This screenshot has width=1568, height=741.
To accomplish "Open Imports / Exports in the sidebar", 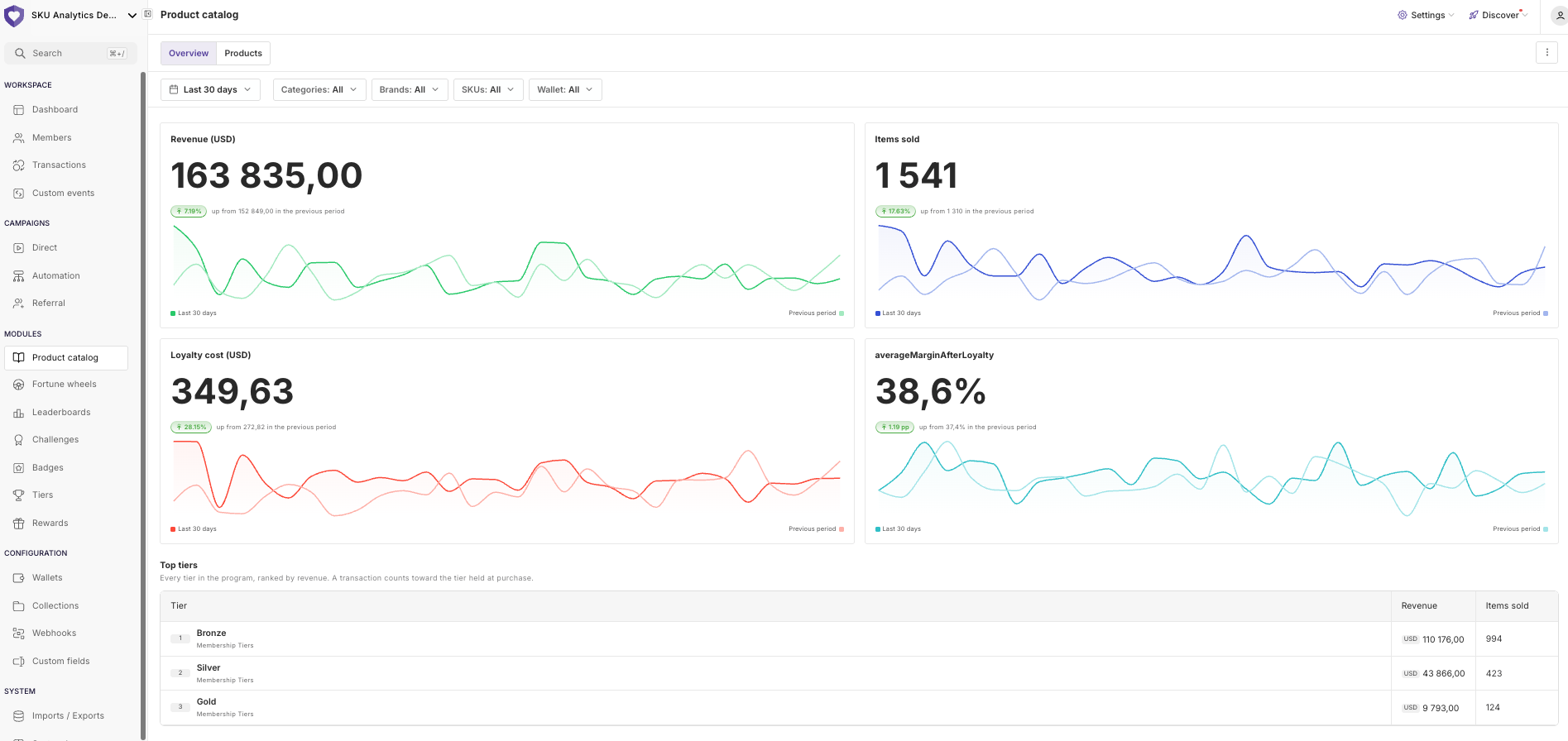I will 66,716.
